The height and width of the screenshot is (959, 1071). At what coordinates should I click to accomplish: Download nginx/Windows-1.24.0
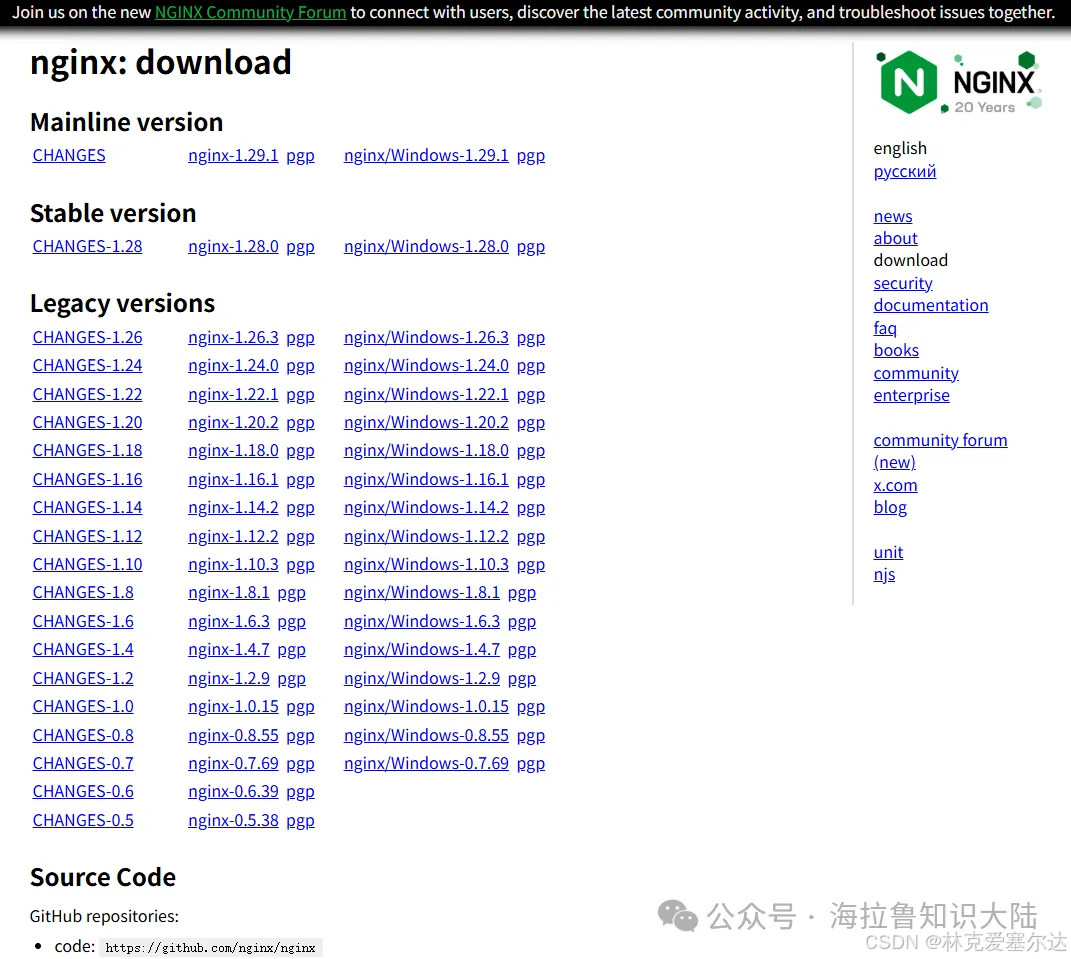click(x=426, y=365)
